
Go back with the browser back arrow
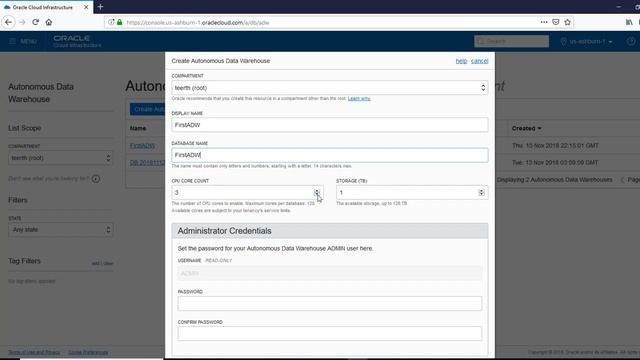9,22
